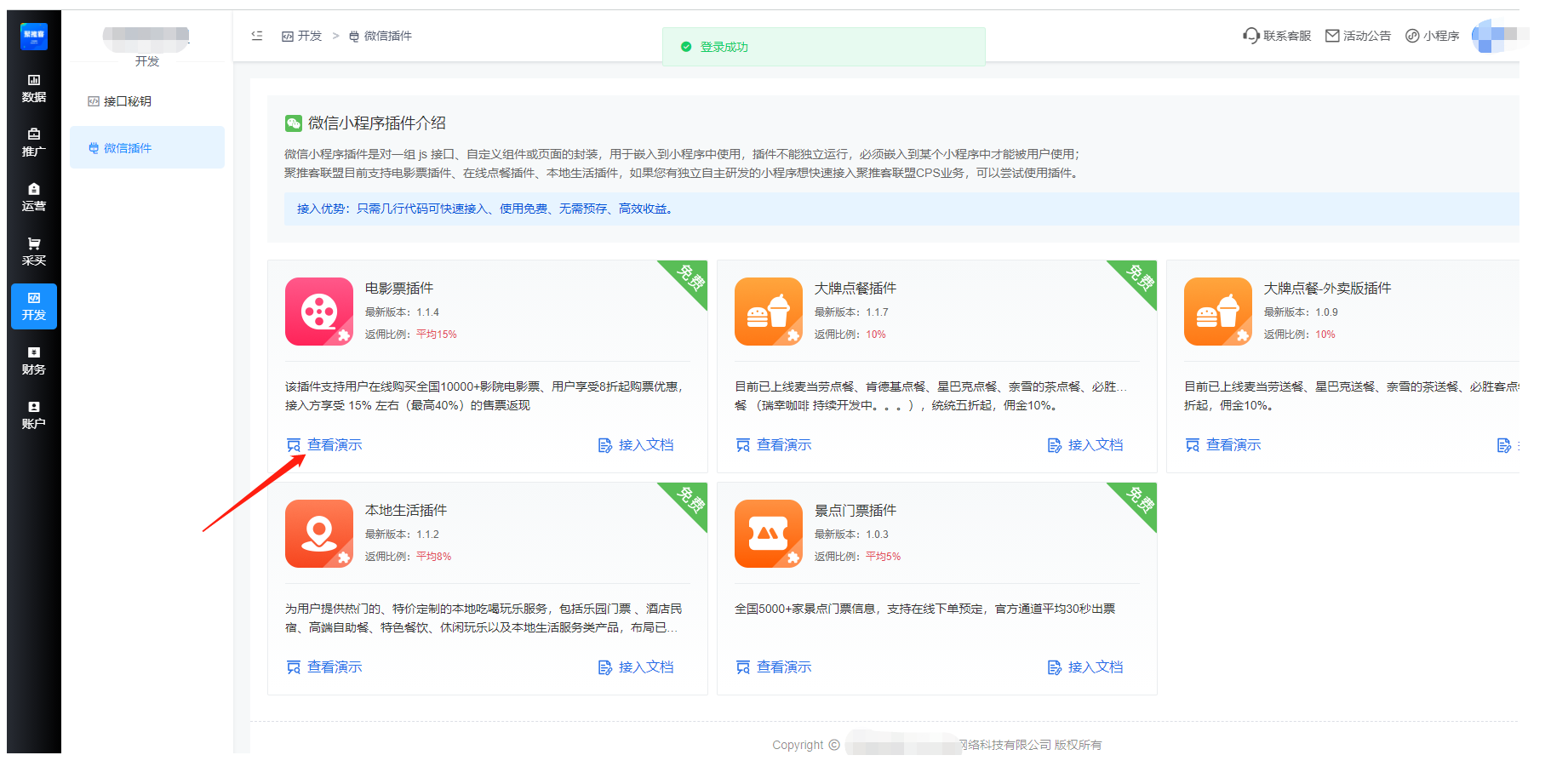Open the 运营 sidebar section
Screen dimensions: 1568x778
point(34,197)
